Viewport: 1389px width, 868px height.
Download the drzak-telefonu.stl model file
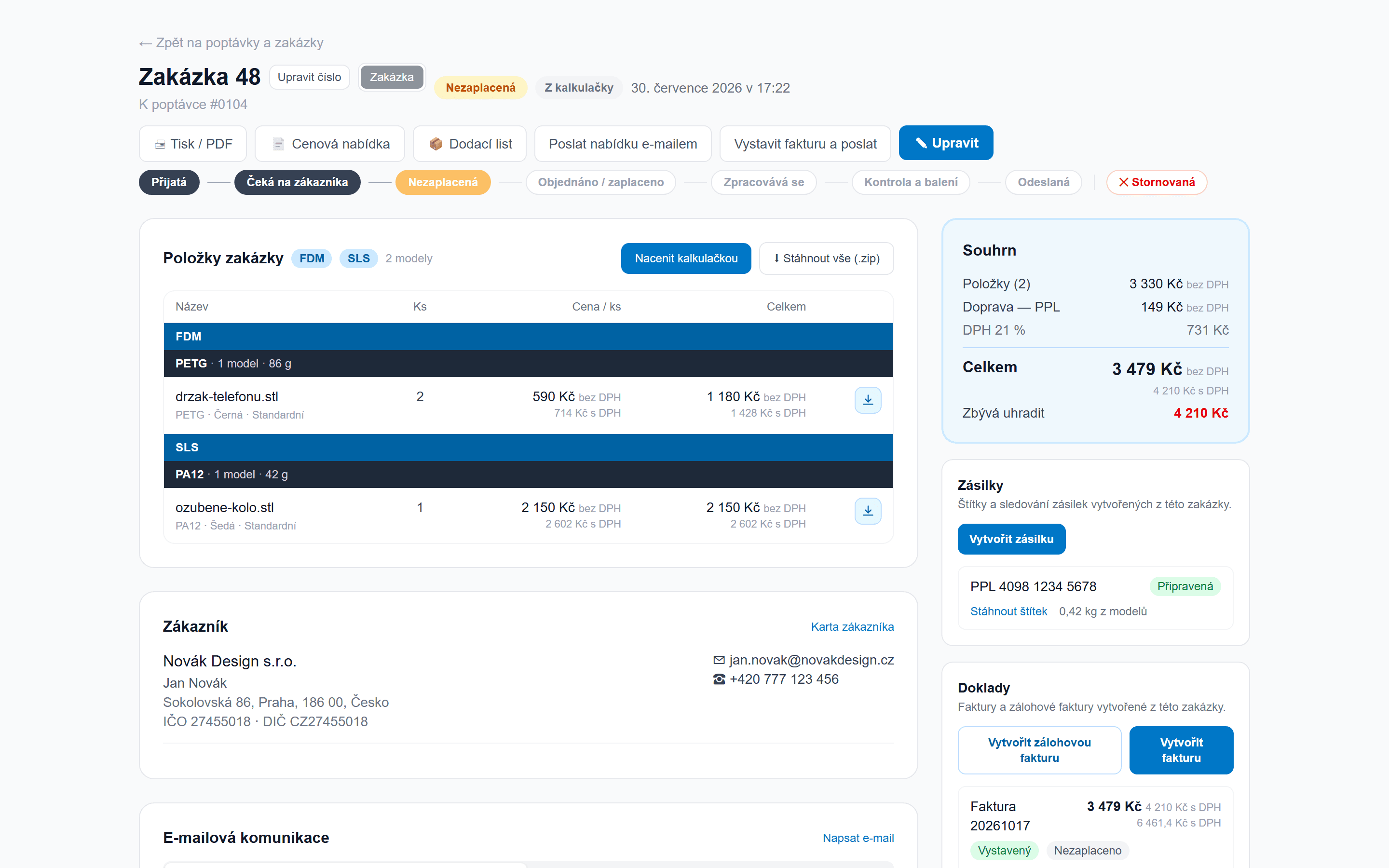867,400
